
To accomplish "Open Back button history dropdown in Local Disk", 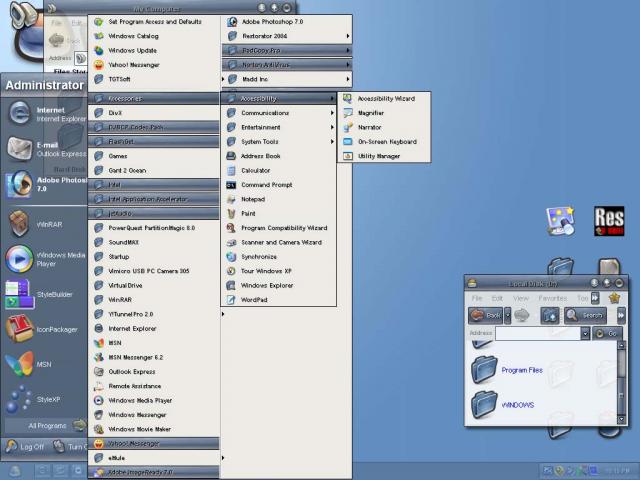I will click(x=507, y=316).
